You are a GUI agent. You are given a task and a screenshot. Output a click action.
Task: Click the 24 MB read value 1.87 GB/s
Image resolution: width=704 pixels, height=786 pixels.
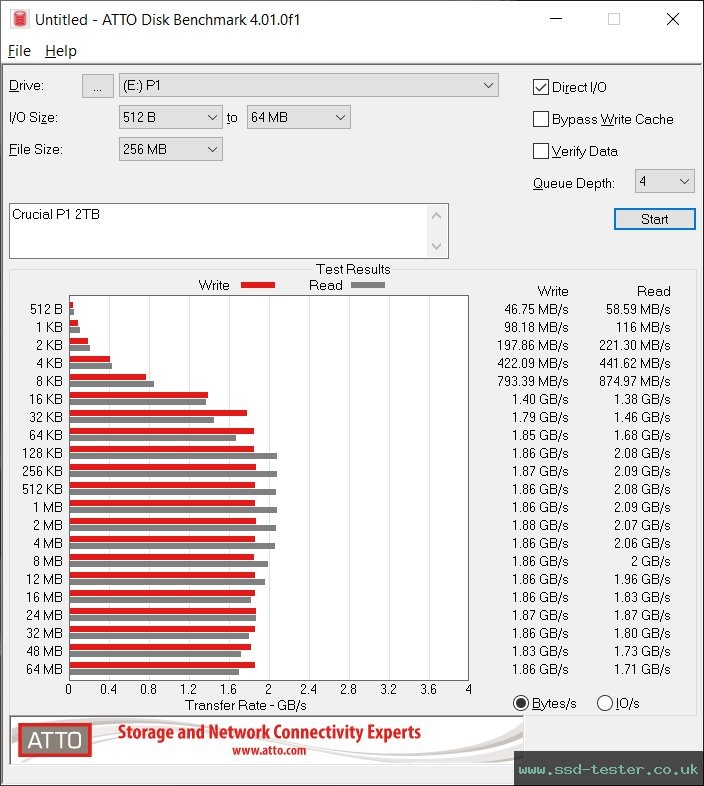click(642, 615)
